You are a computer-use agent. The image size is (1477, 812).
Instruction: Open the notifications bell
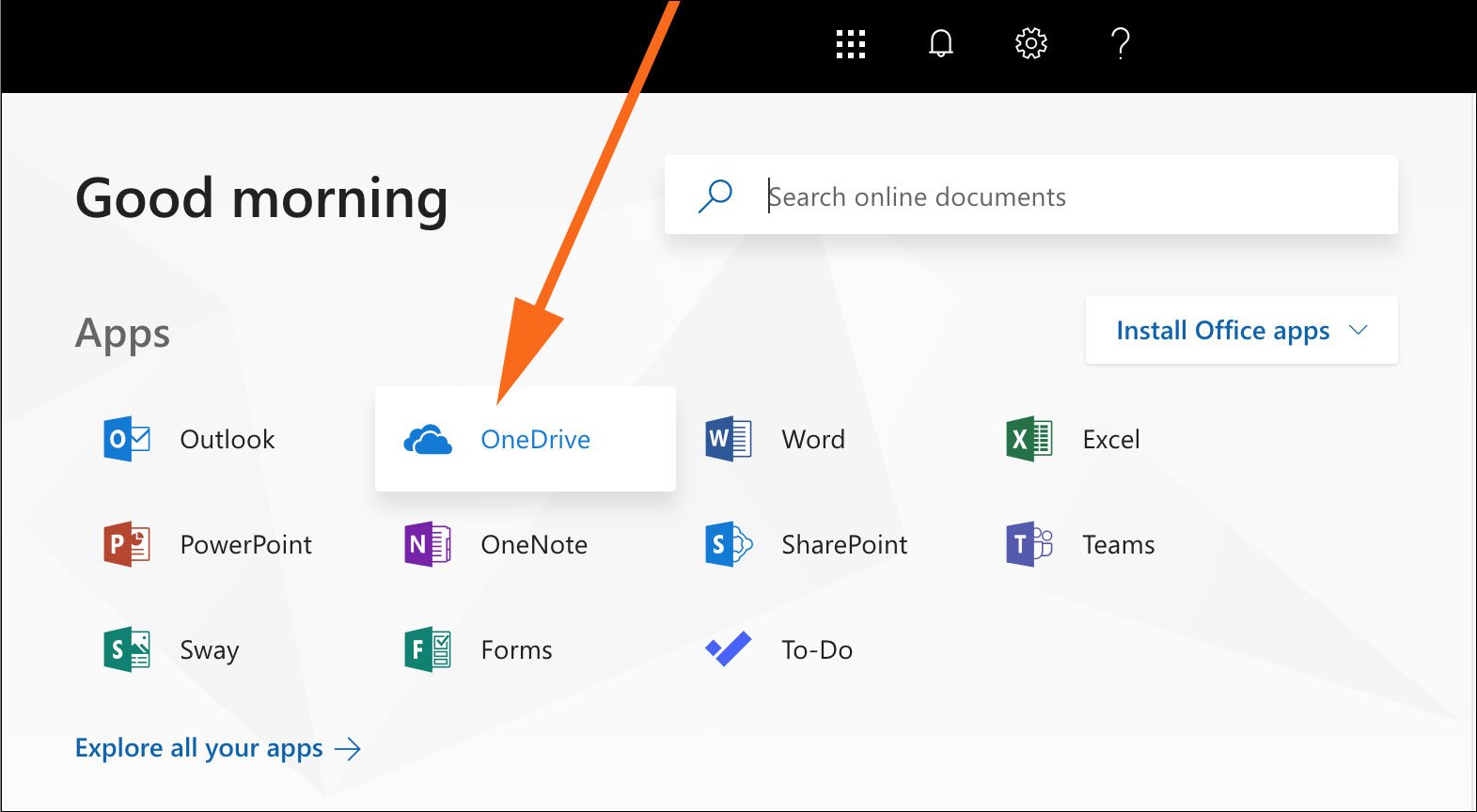pos(940,44)
